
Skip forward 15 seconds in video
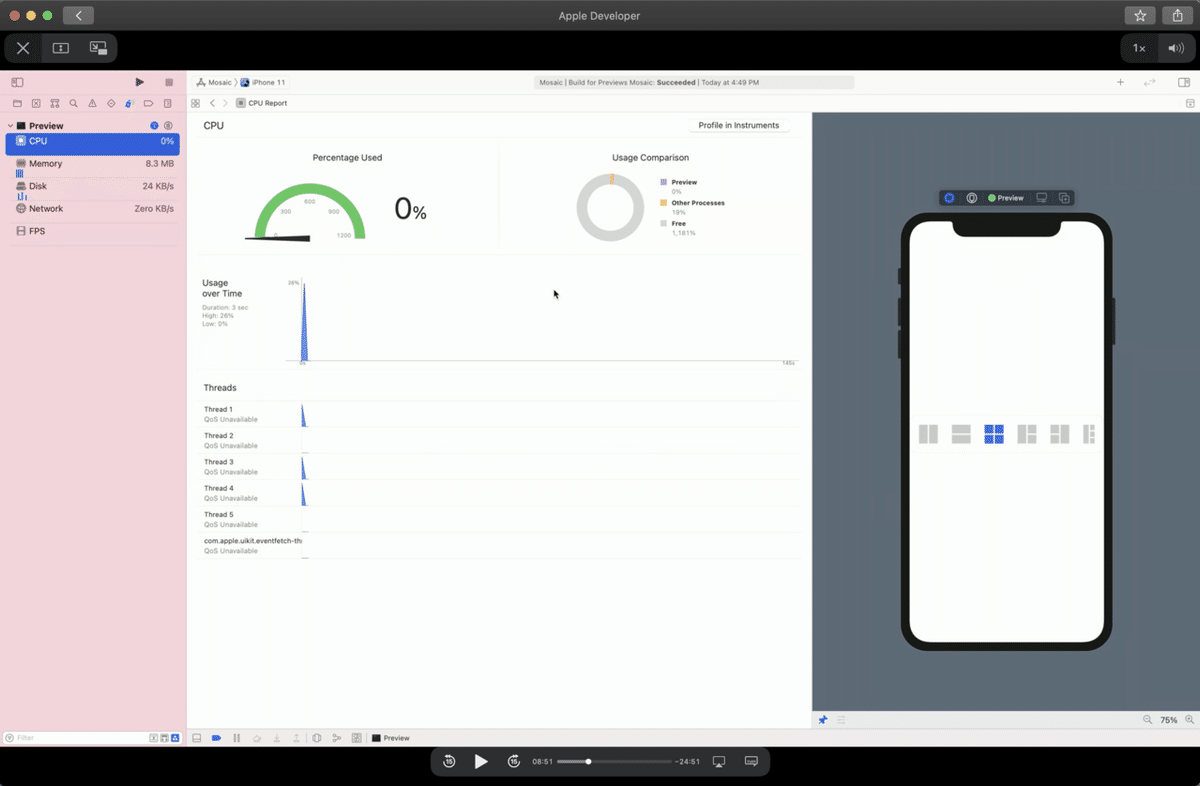tap(514, 762)
